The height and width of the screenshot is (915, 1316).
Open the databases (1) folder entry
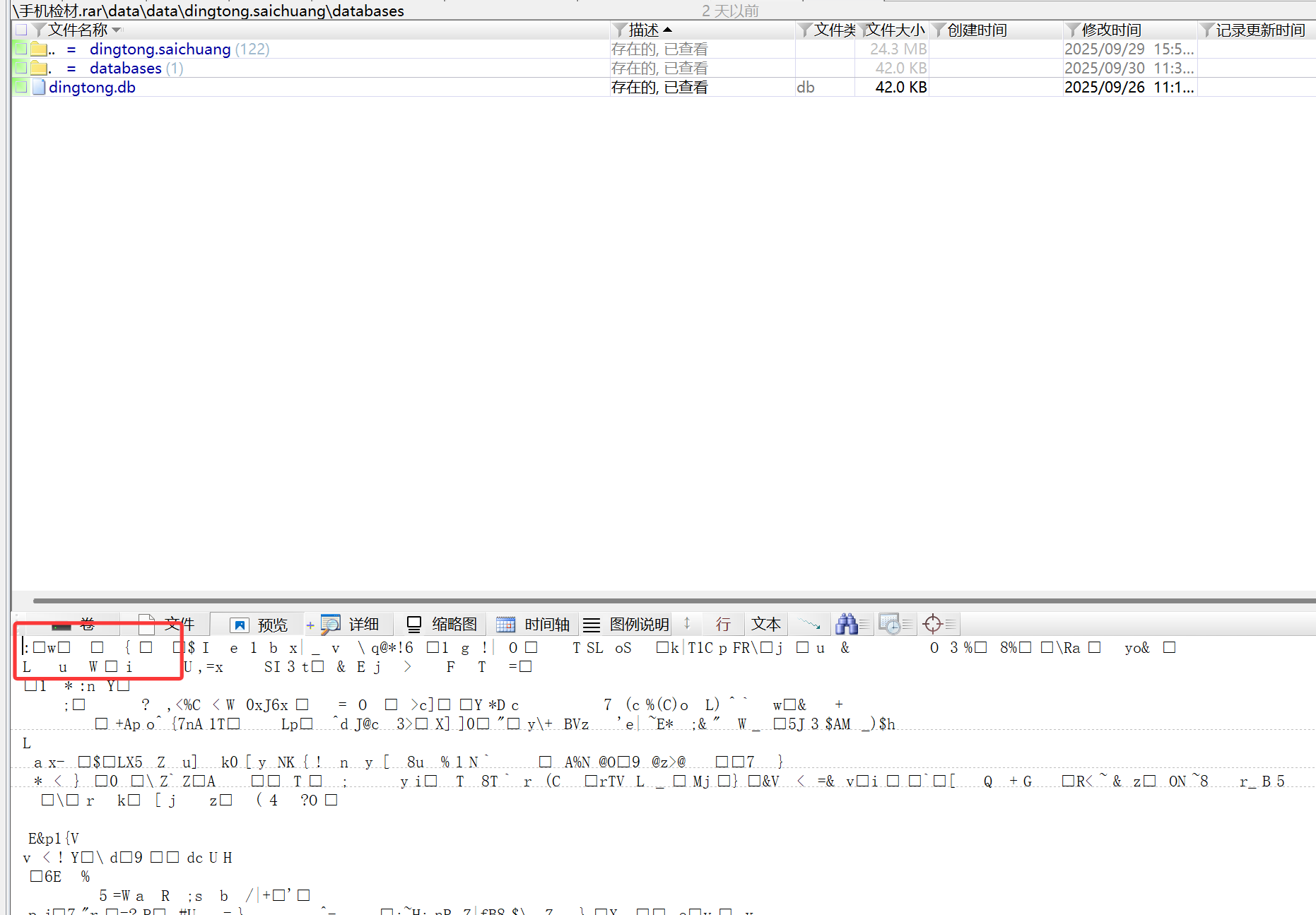136,68
